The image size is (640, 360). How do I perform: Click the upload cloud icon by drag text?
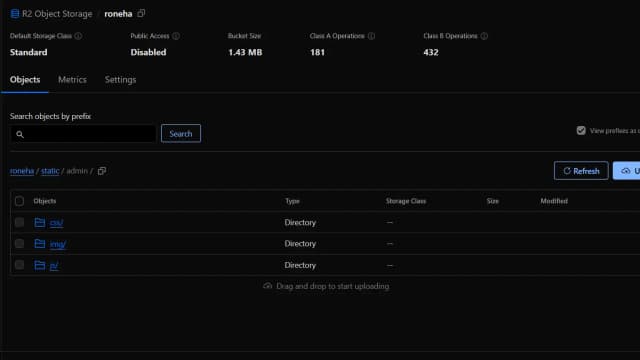click(x=267, y=286)
